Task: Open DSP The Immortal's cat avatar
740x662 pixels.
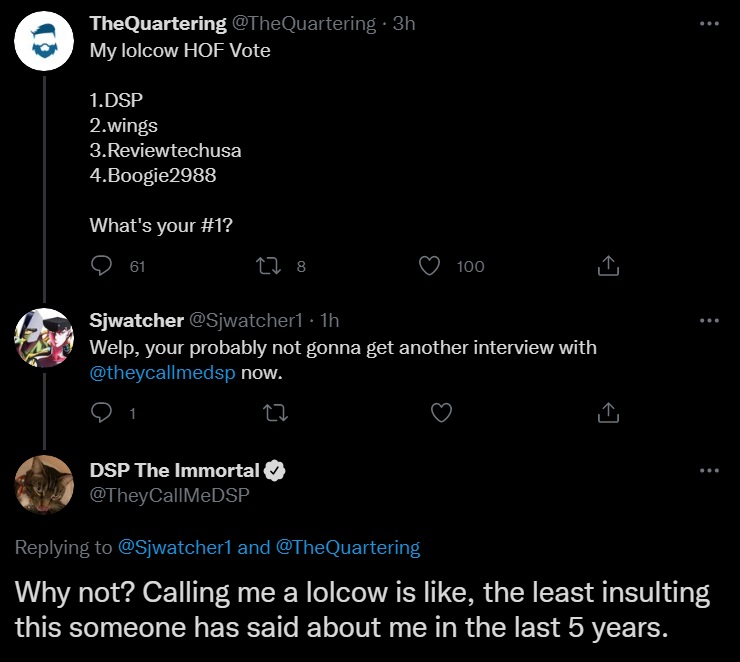Action: point(44,485)
